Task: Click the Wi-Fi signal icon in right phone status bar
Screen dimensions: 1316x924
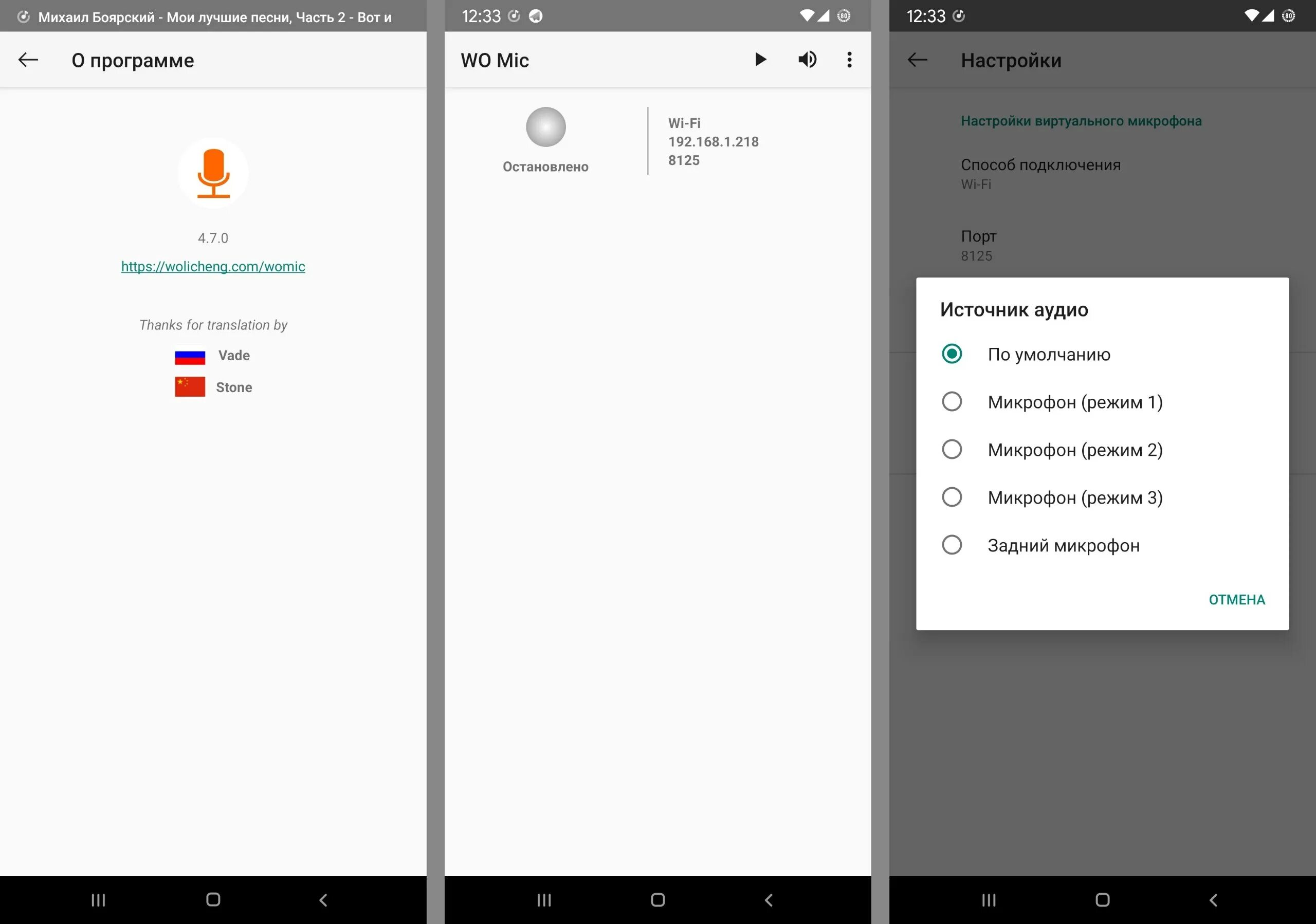Action: coord(1251,16)
